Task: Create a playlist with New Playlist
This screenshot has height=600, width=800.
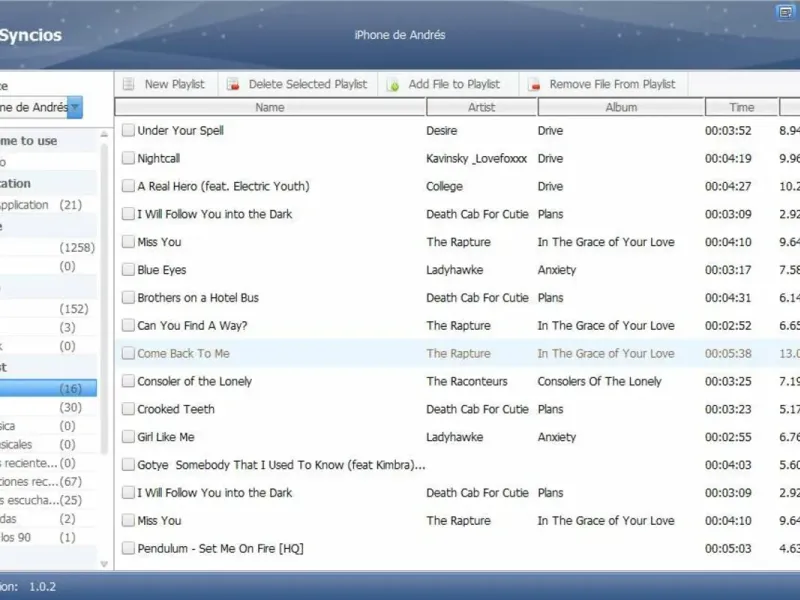Action: pyautogui.click(x=164, y=84)
